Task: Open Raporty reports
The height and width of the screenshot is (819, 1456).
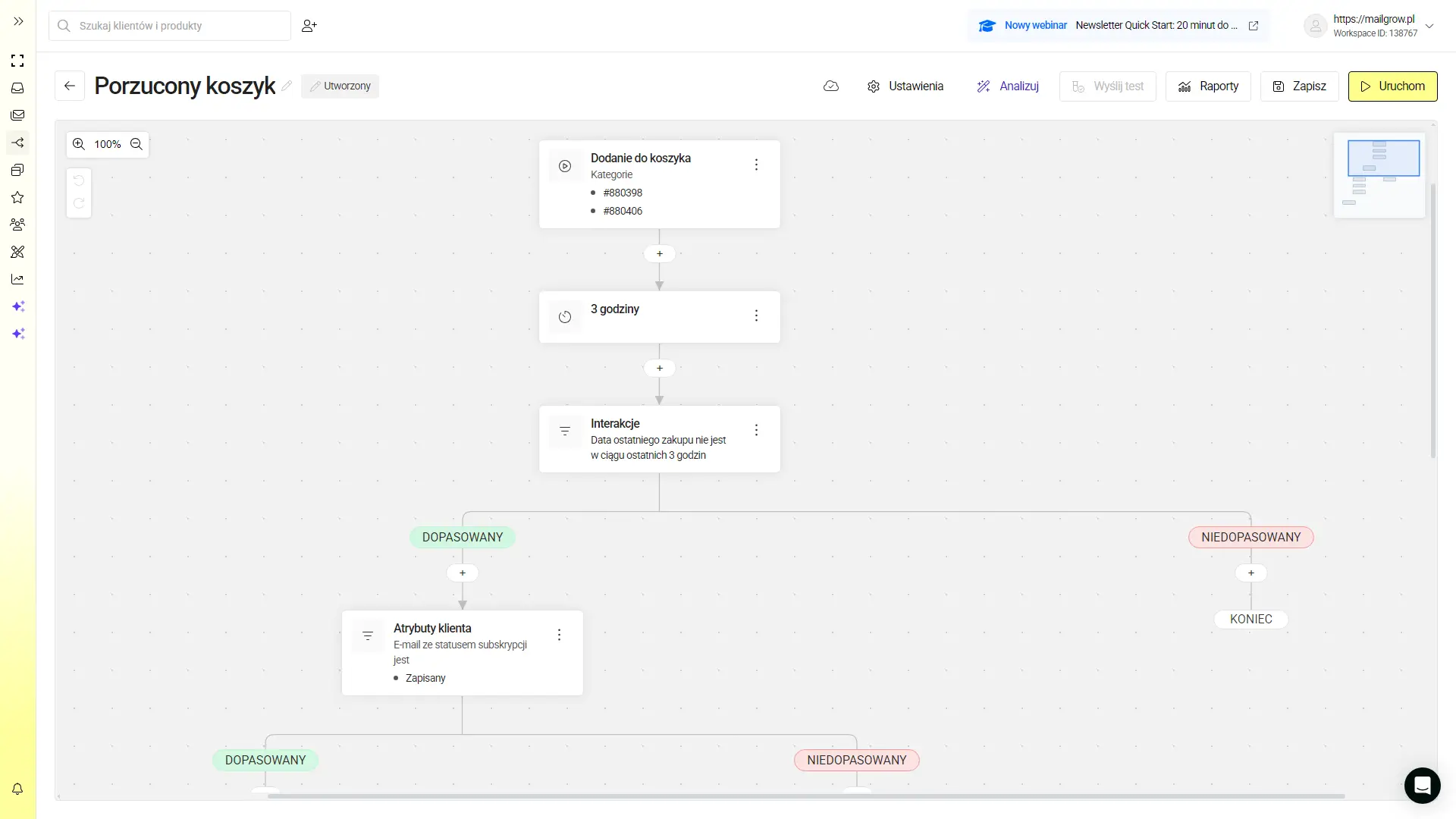Action: [1208, 86]
